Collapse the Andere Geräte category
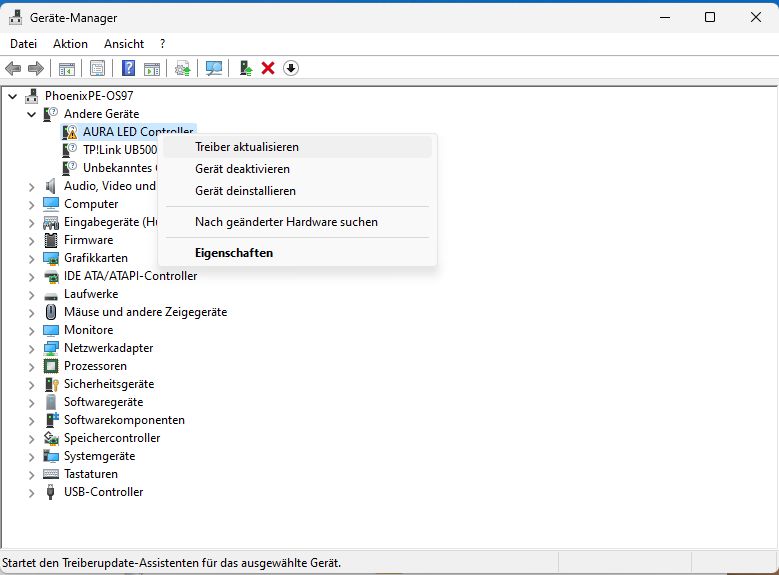This screenshot has height=575, width=779. tap(31, 114)
